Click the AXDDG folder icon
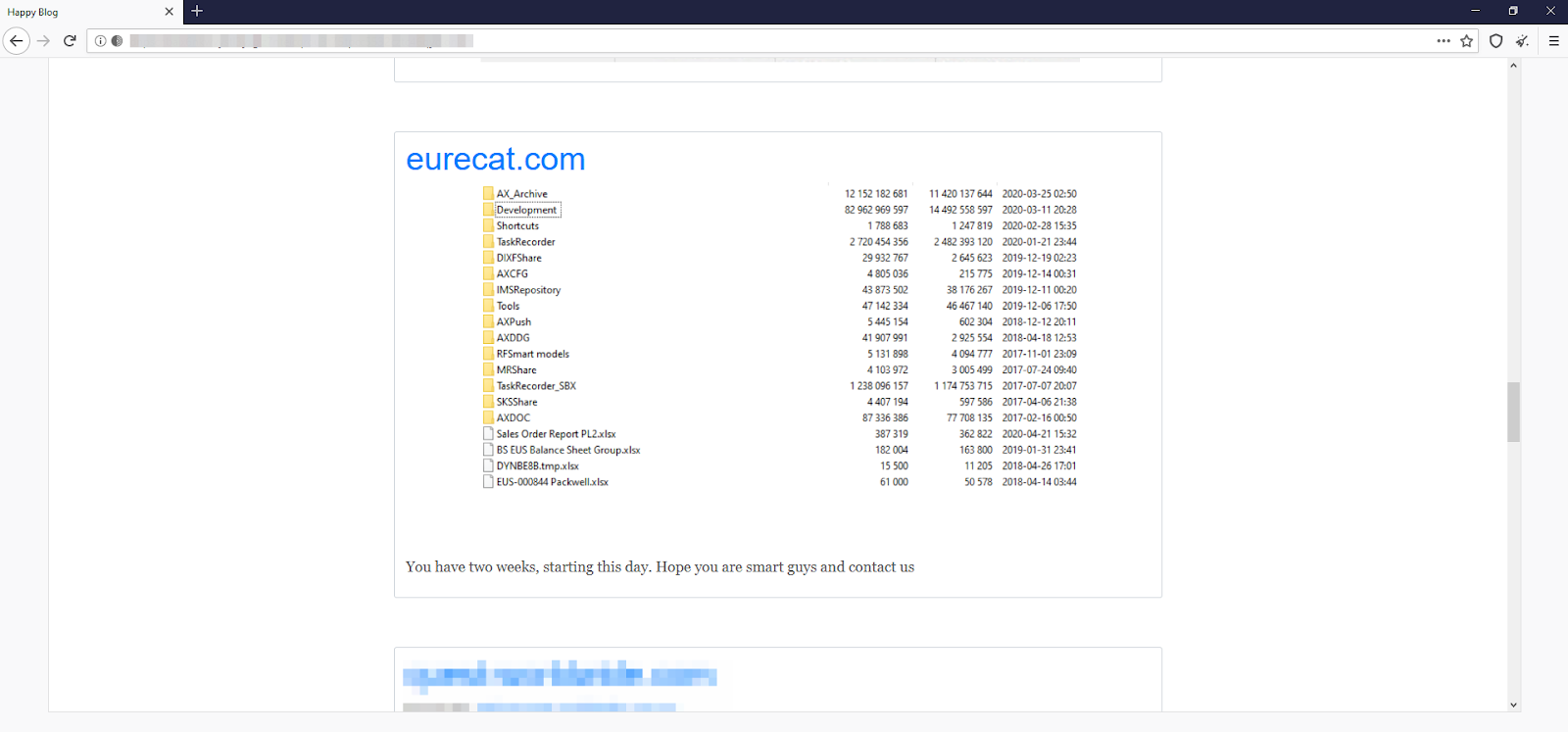The height and width of the screenshot is (732, 1568). point(488,337)
